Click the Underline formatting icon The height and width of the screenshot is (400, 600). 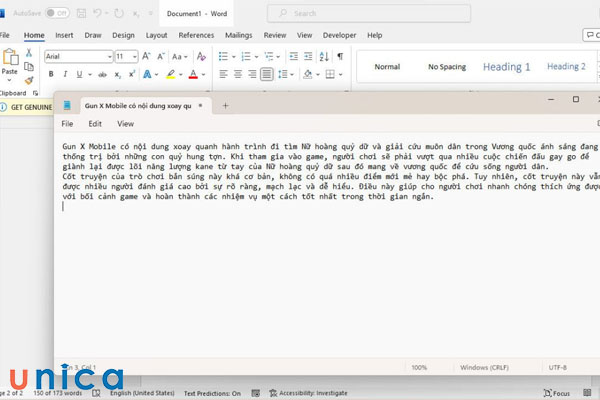tap(79, 74)
